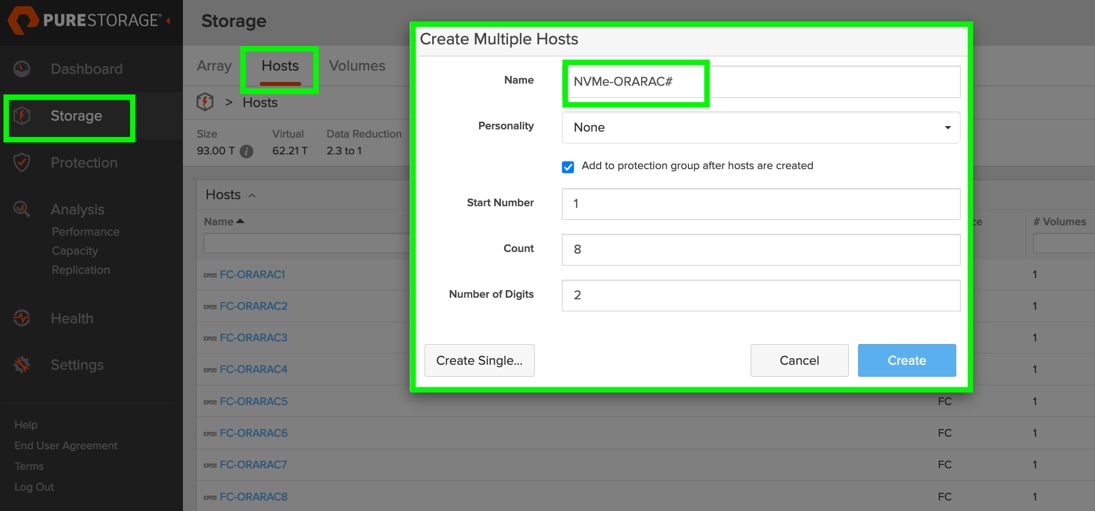Open the FC-ORARAC8 host link
This screenshot has height=511, width=1095.
coord(253,496)
